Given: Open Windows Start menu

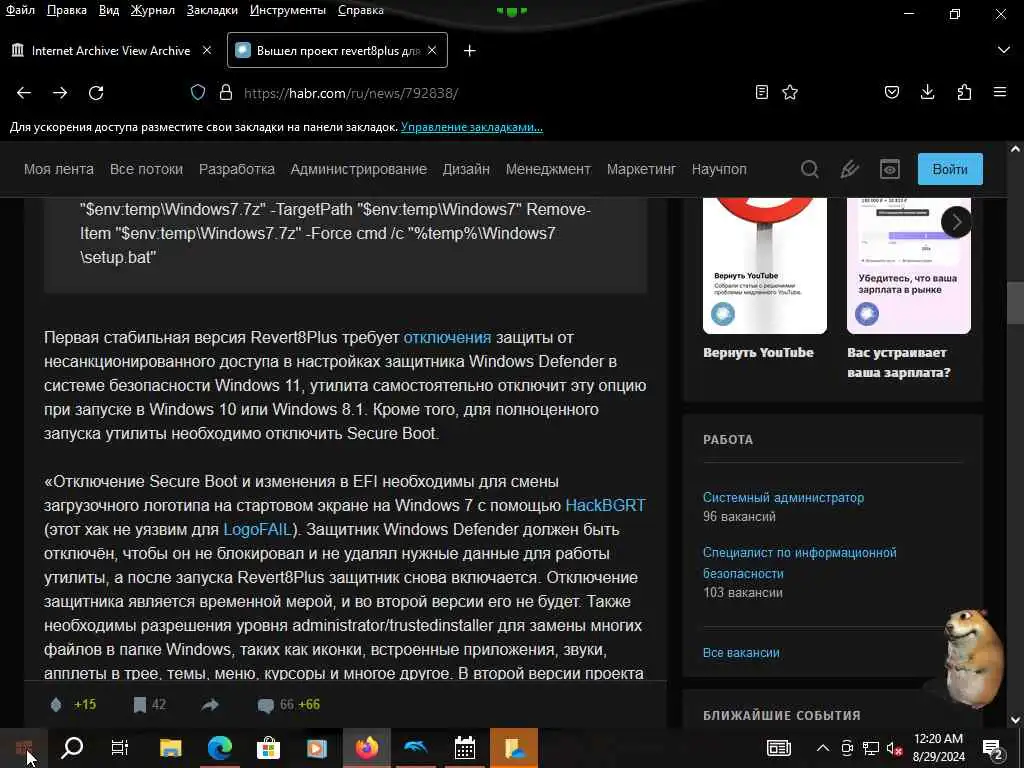Looking at the screenshot, I should click(24, 748).
